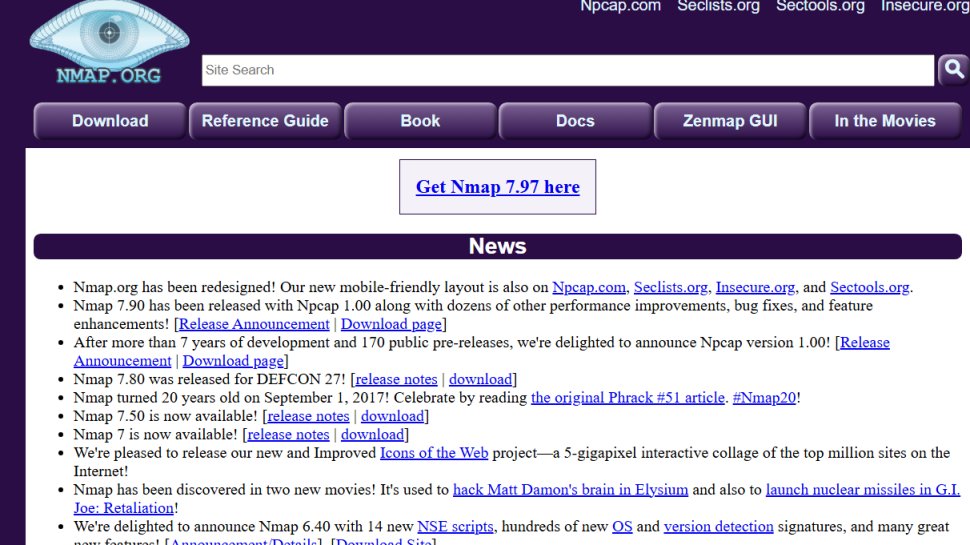This screenshot has height=545, width=970.
Task: Click the magnifying glass search button
Action: 953,70
